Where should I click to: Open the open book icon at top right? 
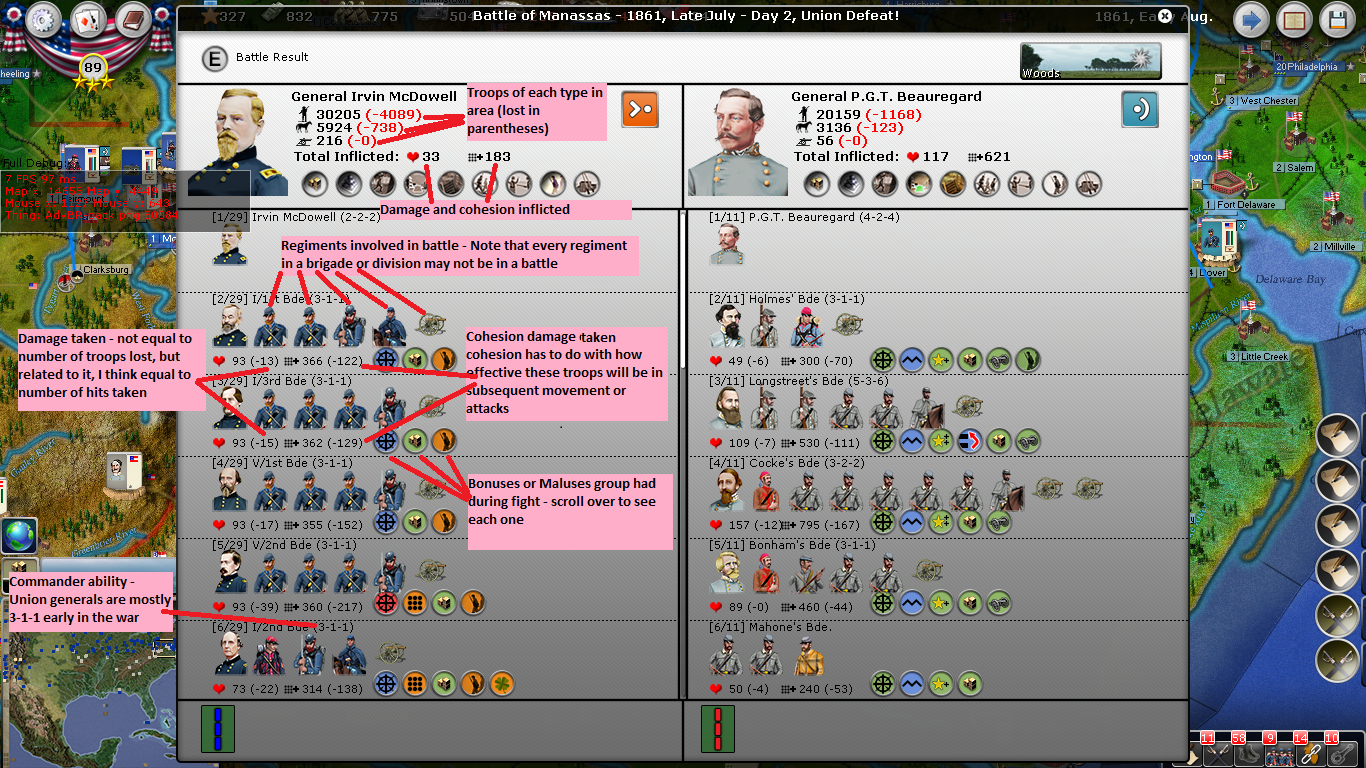click(1294, 19)
